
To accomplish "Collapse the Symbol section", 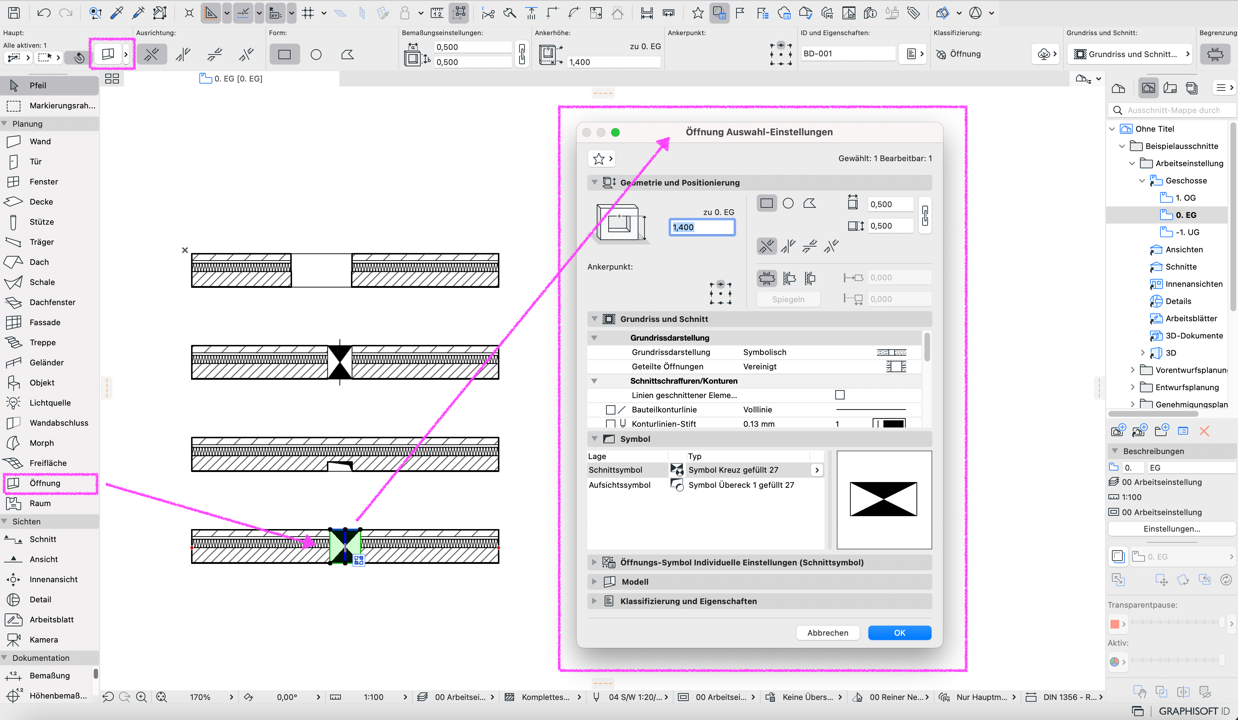I will pyautogui.click(x=594, y=439).
